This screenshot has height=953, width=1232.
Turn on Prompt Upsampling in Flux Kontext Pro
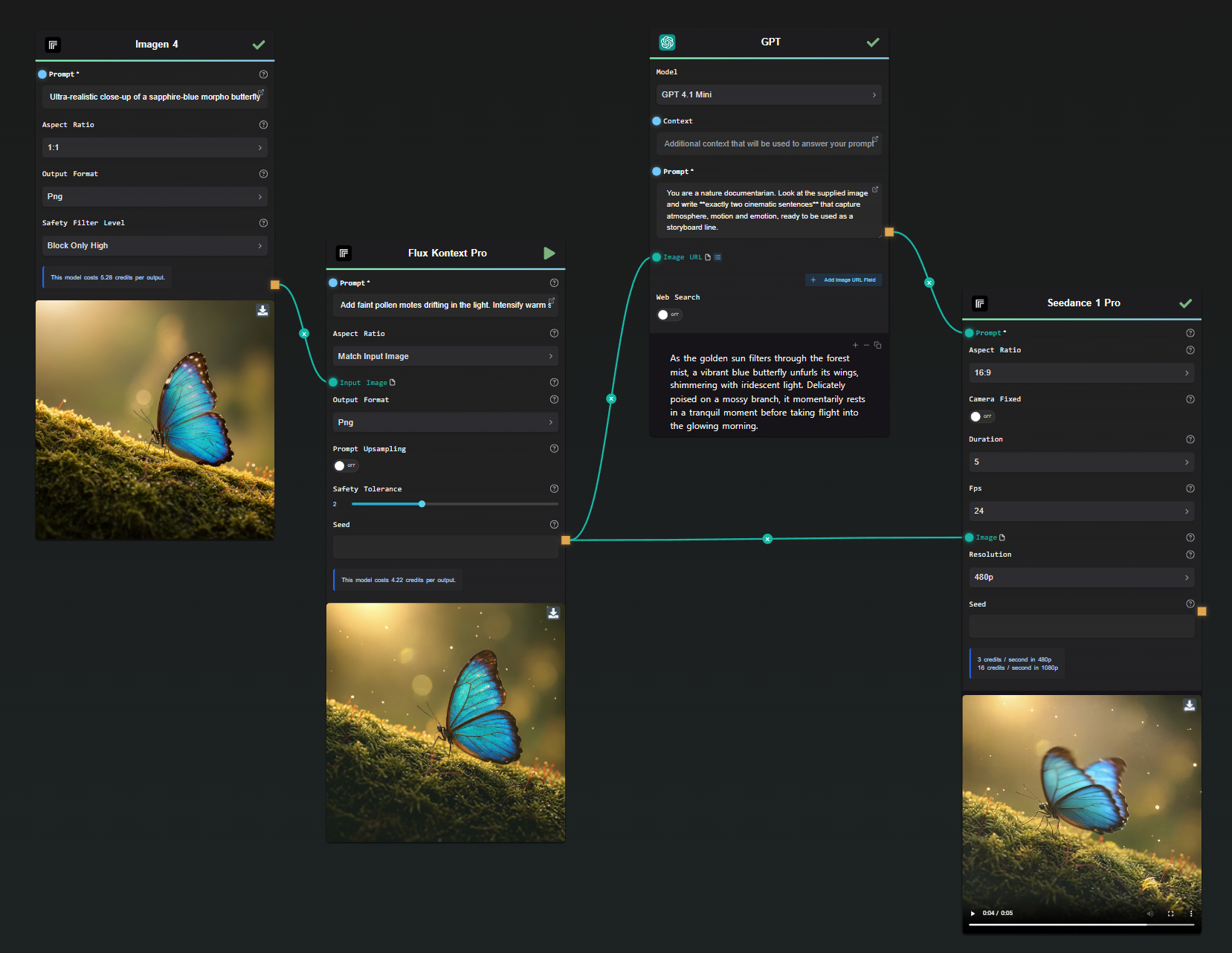[x=345, y=465]
